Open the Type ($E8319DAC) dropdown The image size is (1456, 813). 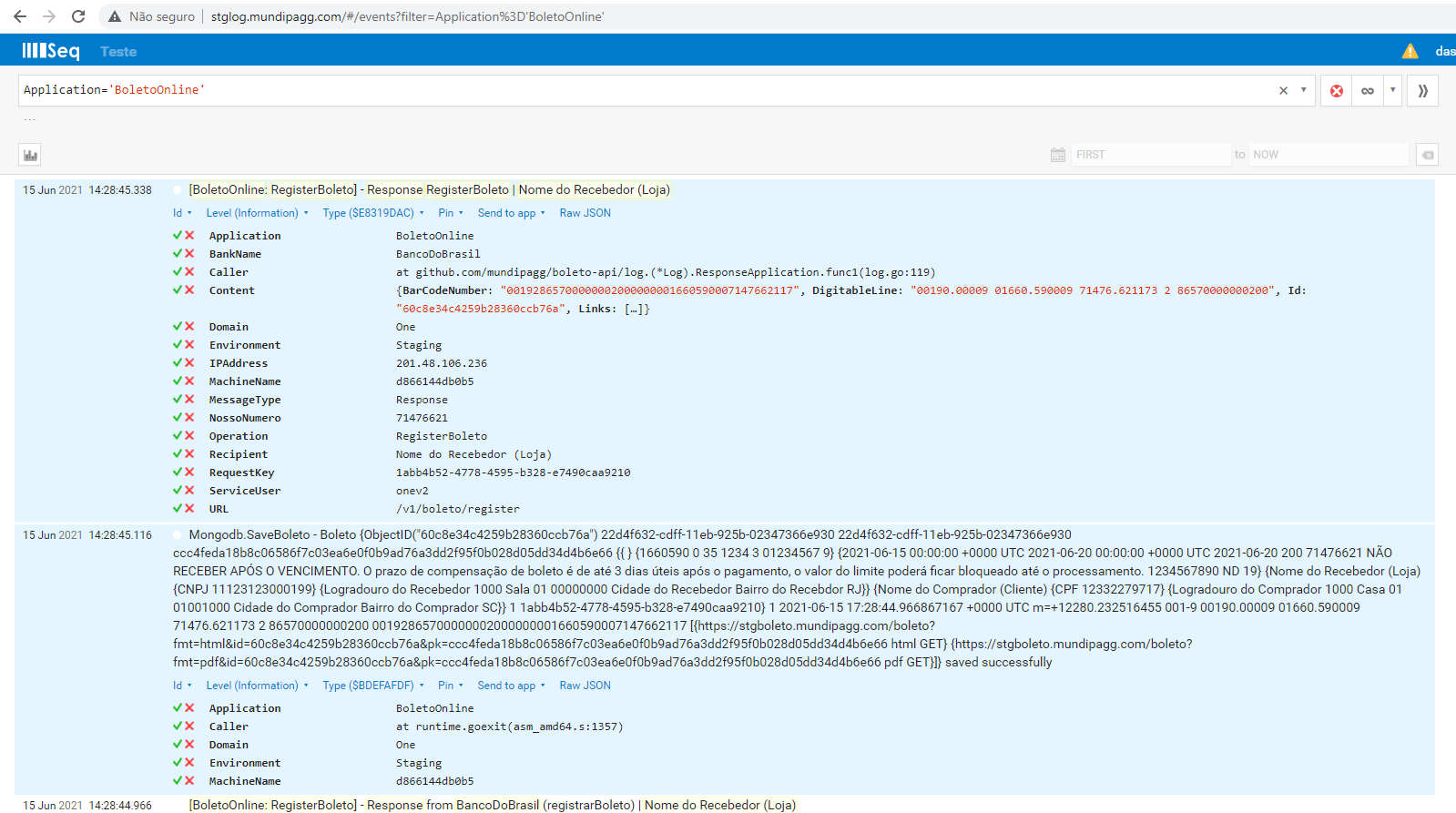pos(373,213)
